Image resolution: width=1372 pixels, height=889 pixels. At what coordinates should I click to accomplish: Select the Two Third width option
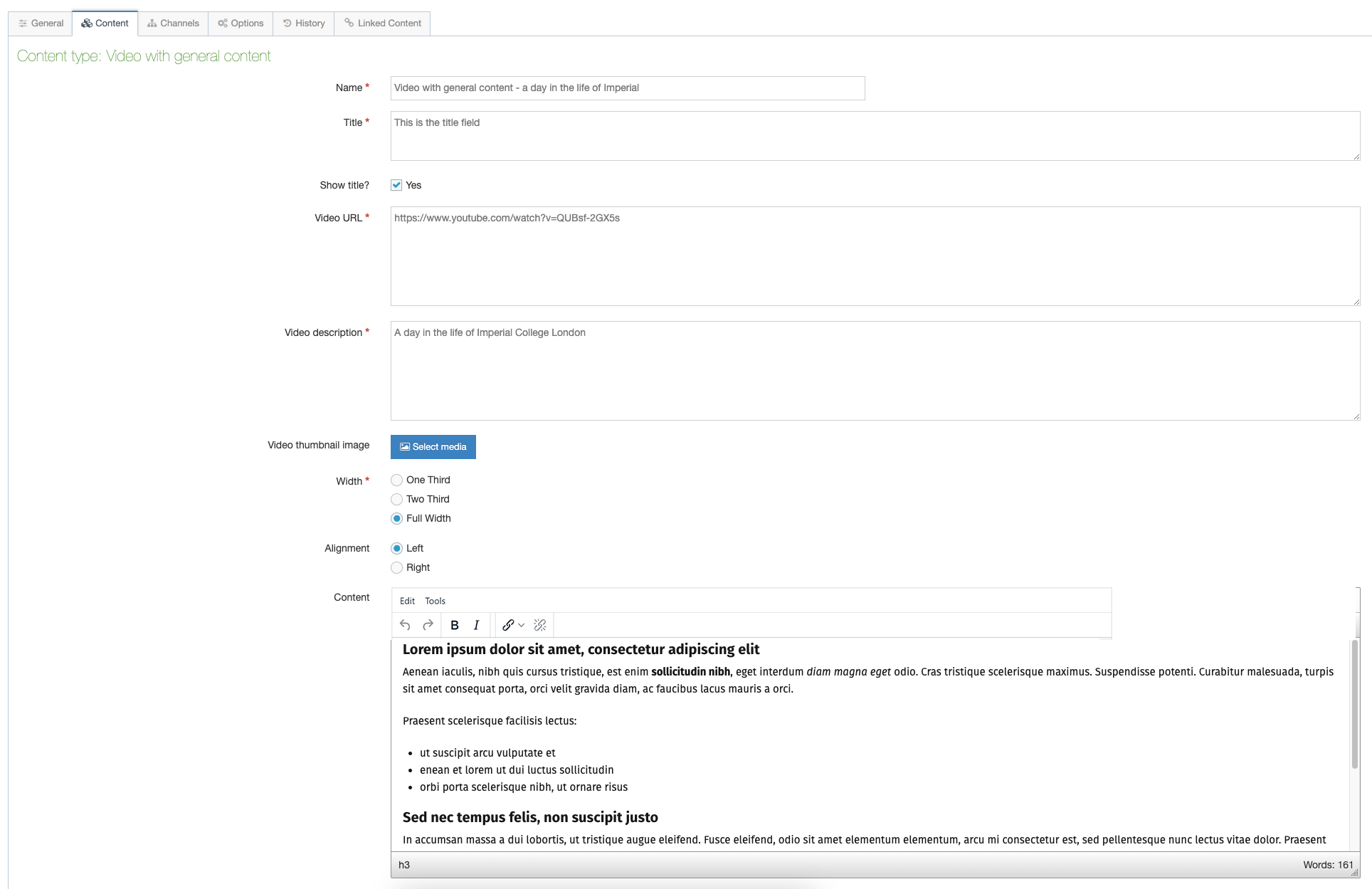(x=397, y=499)
